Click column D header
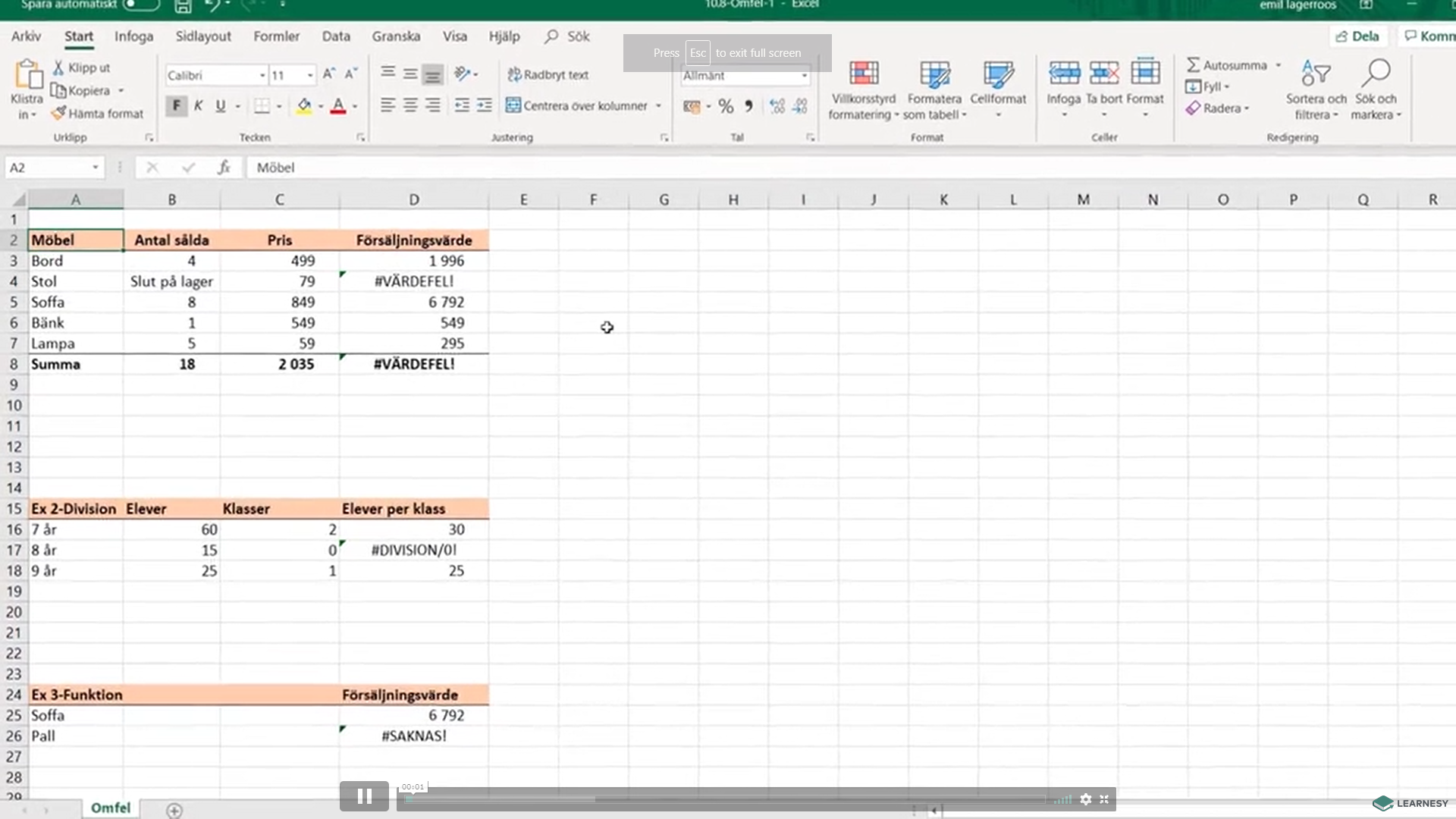 point(414,199)
